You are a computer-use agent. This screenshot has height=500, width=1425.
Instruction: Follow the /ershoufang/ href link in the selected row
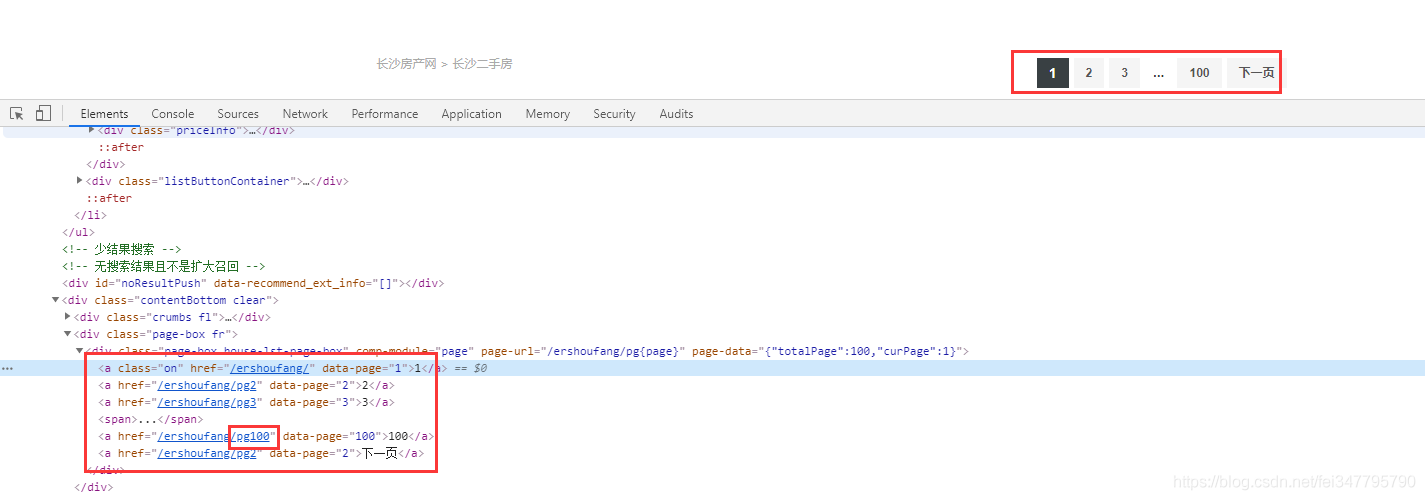[x=269, y=368]
